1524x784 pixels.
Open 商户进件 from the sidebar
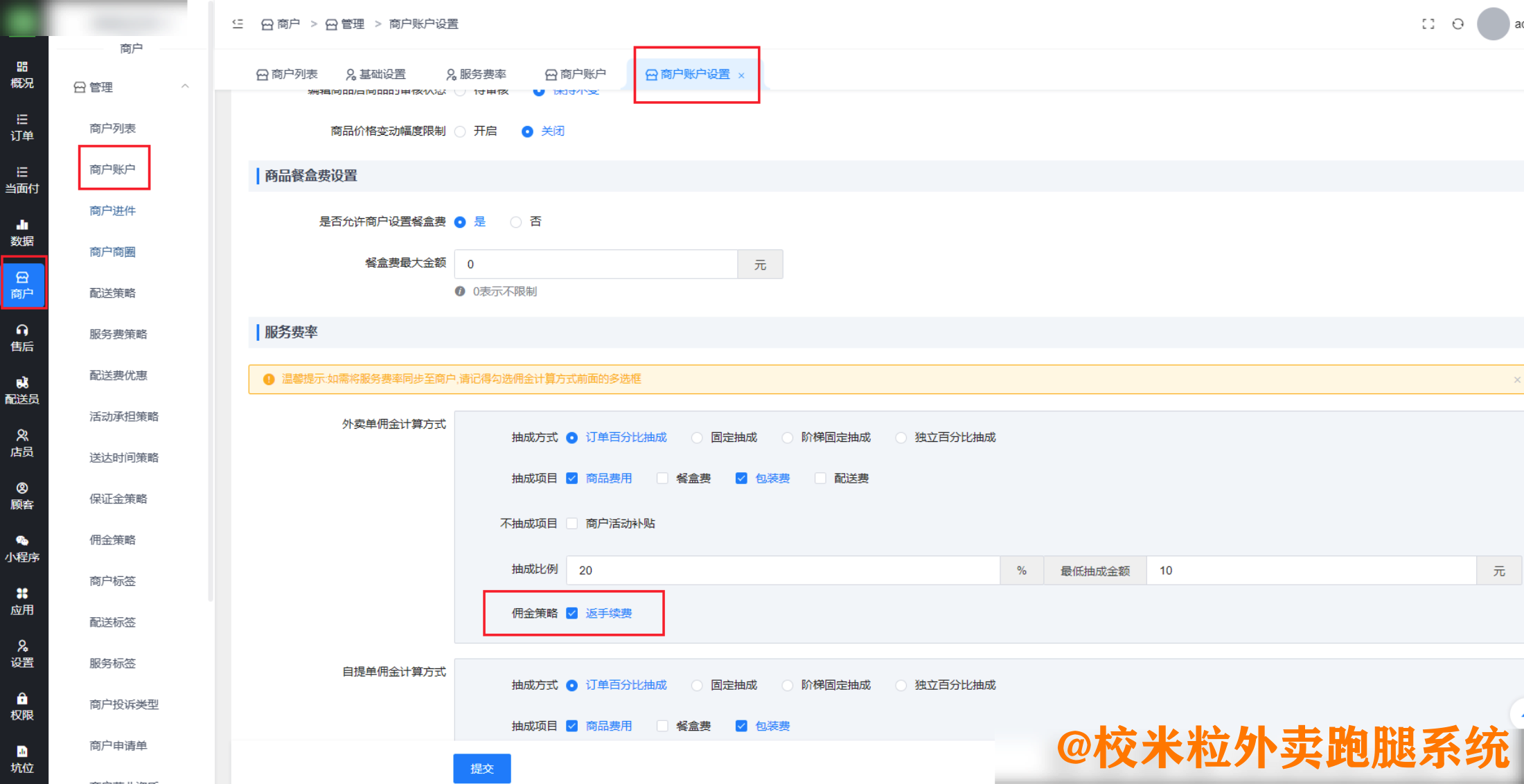113,210
